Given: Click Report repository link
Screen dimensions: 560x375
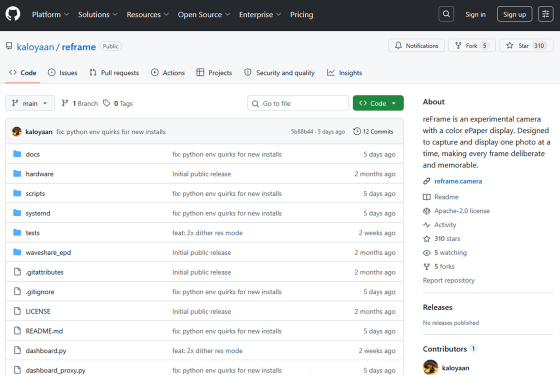Looking at the screenshot, I should point(449,280).
